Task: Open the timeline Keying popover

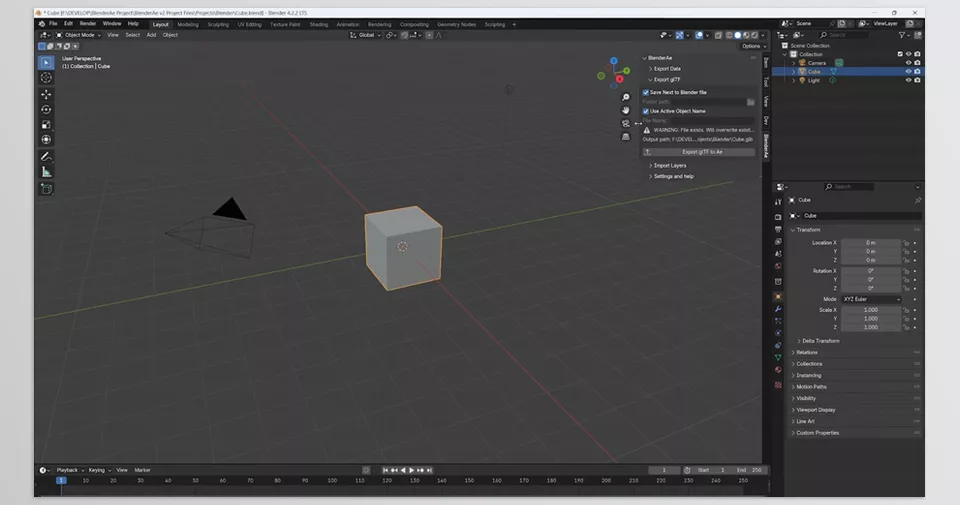Action: [99, 470]
